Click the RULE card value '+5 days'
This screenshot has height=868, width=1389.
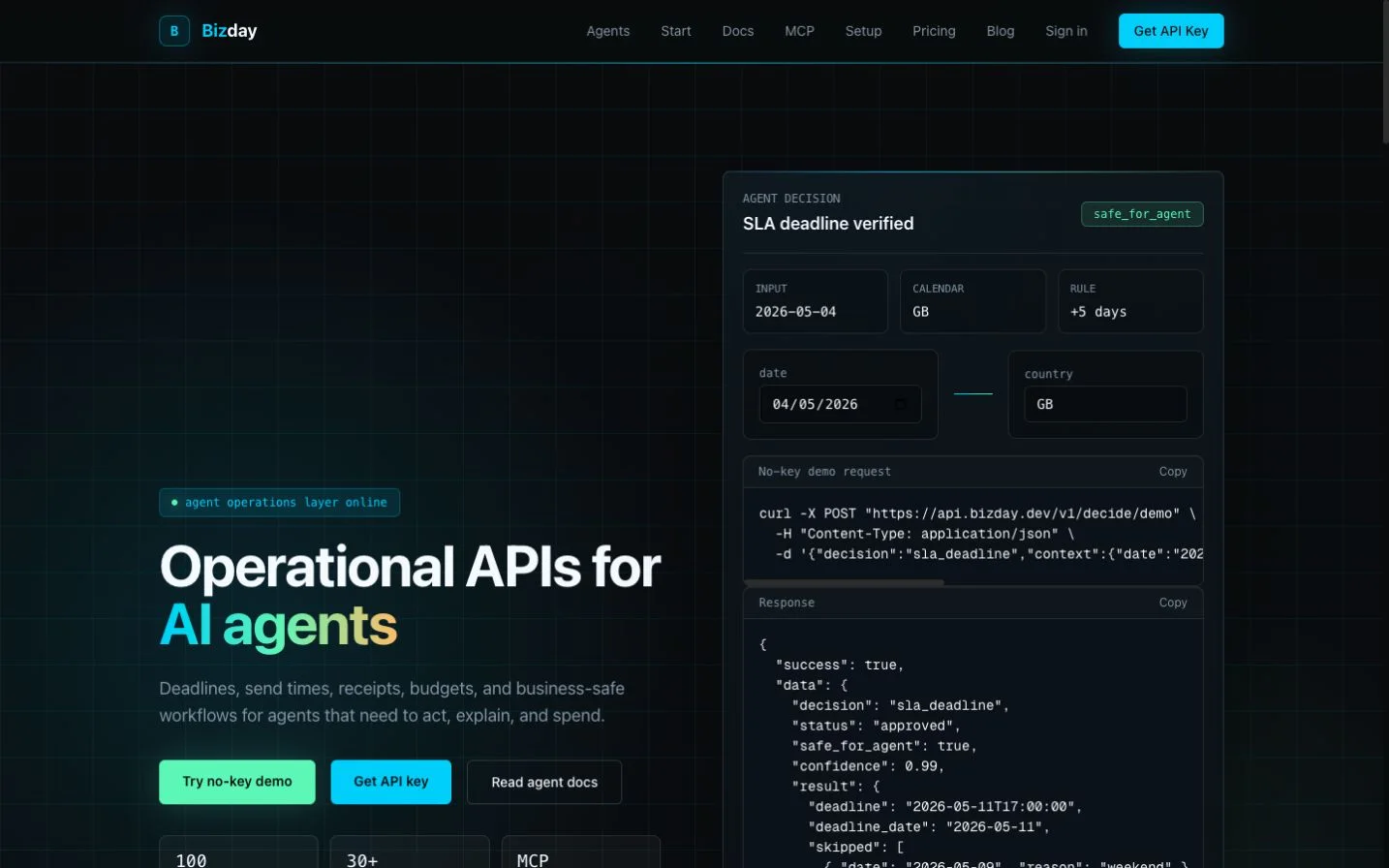click(1098, 312)
